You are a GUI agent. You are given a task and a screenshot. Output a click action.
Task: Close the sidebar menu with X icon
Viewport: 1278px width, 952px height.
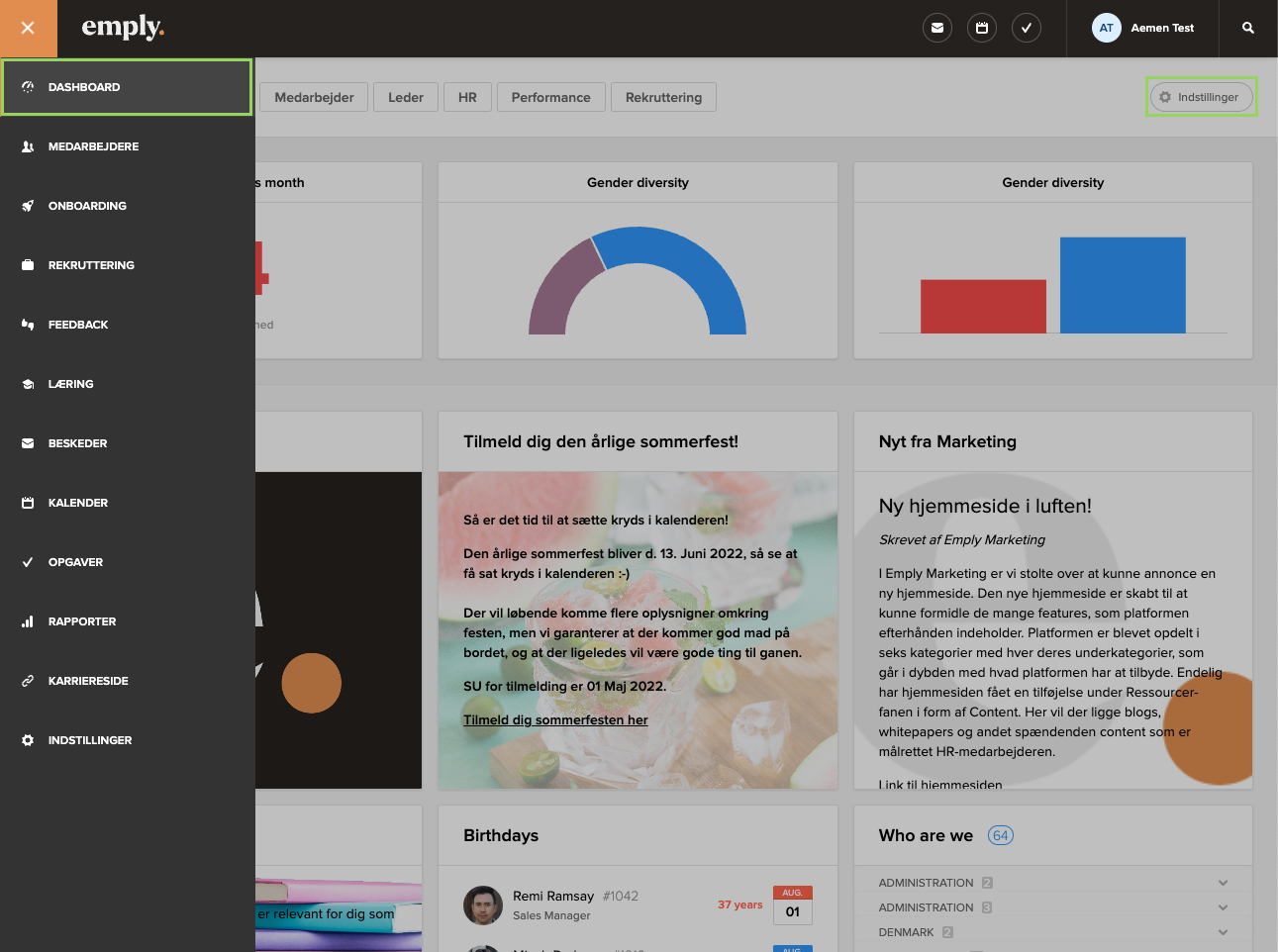click(28, 28)
